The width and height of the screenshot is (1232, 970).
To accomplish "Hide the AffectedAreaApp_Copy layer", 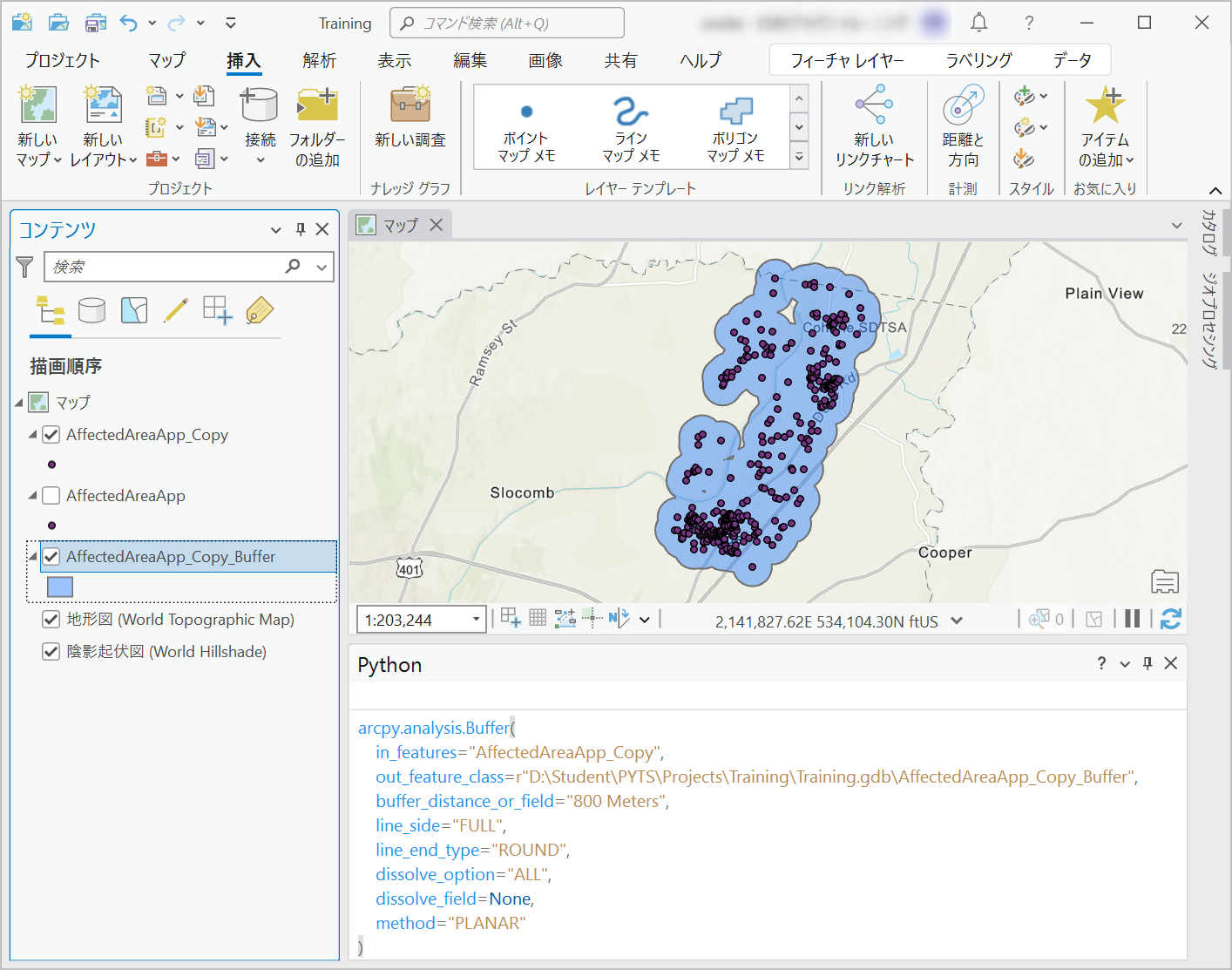I will coord(51,434).
